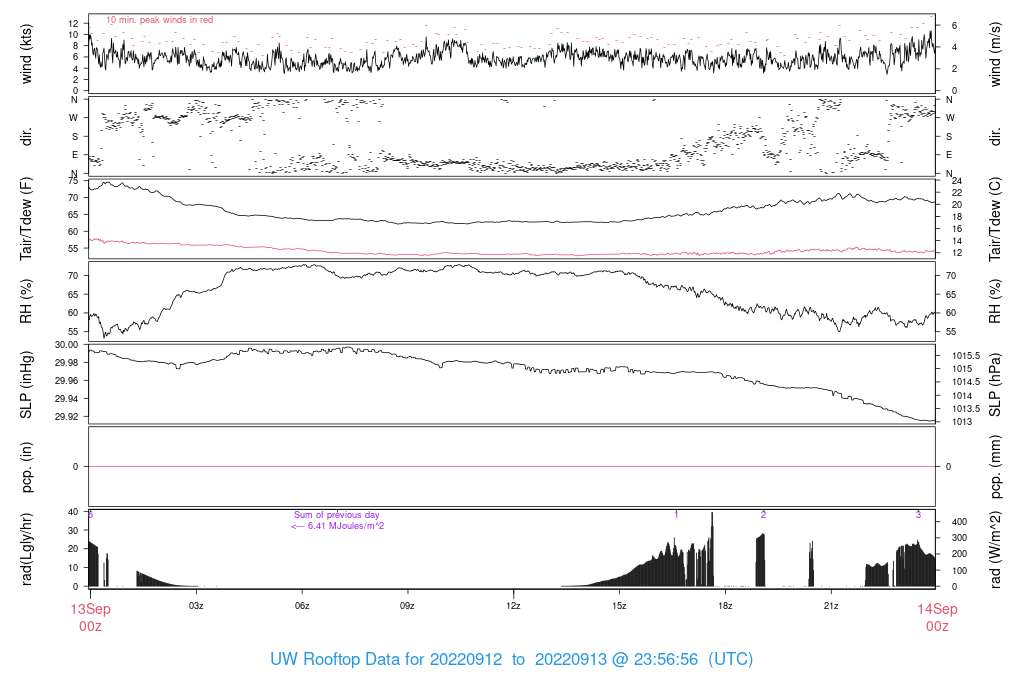Click the '6.41 MJoules/m^2' value text

point(346,526)
